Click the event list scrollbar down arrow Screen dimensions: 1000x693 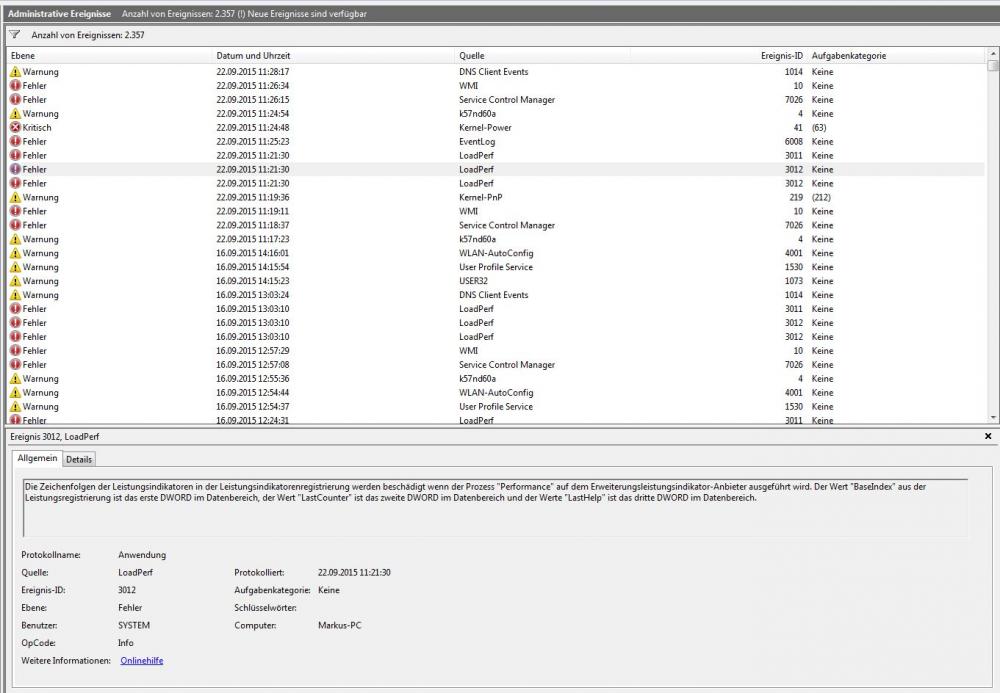pyautogui.click(x=992, y=418)
